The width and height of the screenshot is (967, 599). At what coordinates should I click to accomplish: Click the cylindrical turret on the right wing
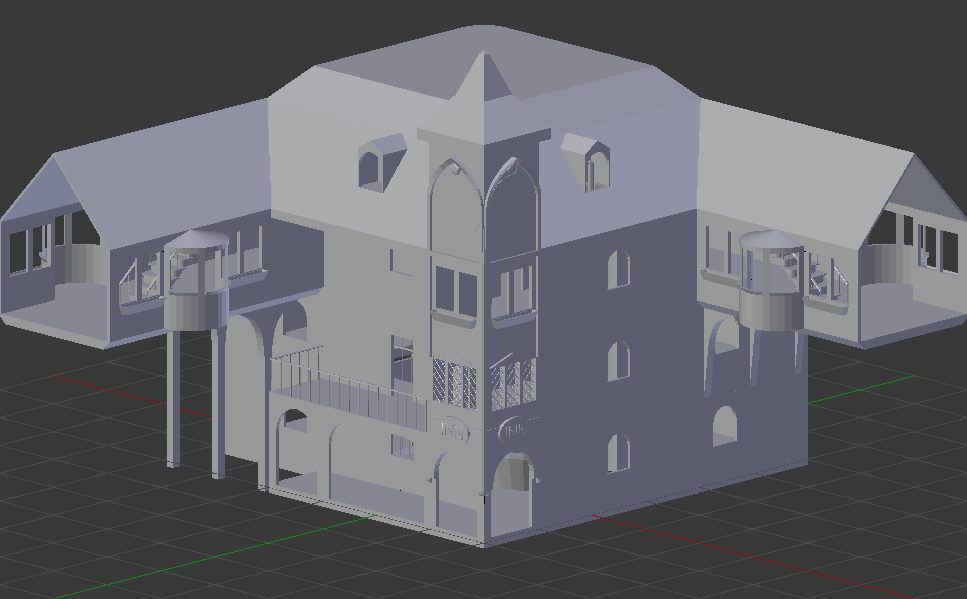click(771, 281)
